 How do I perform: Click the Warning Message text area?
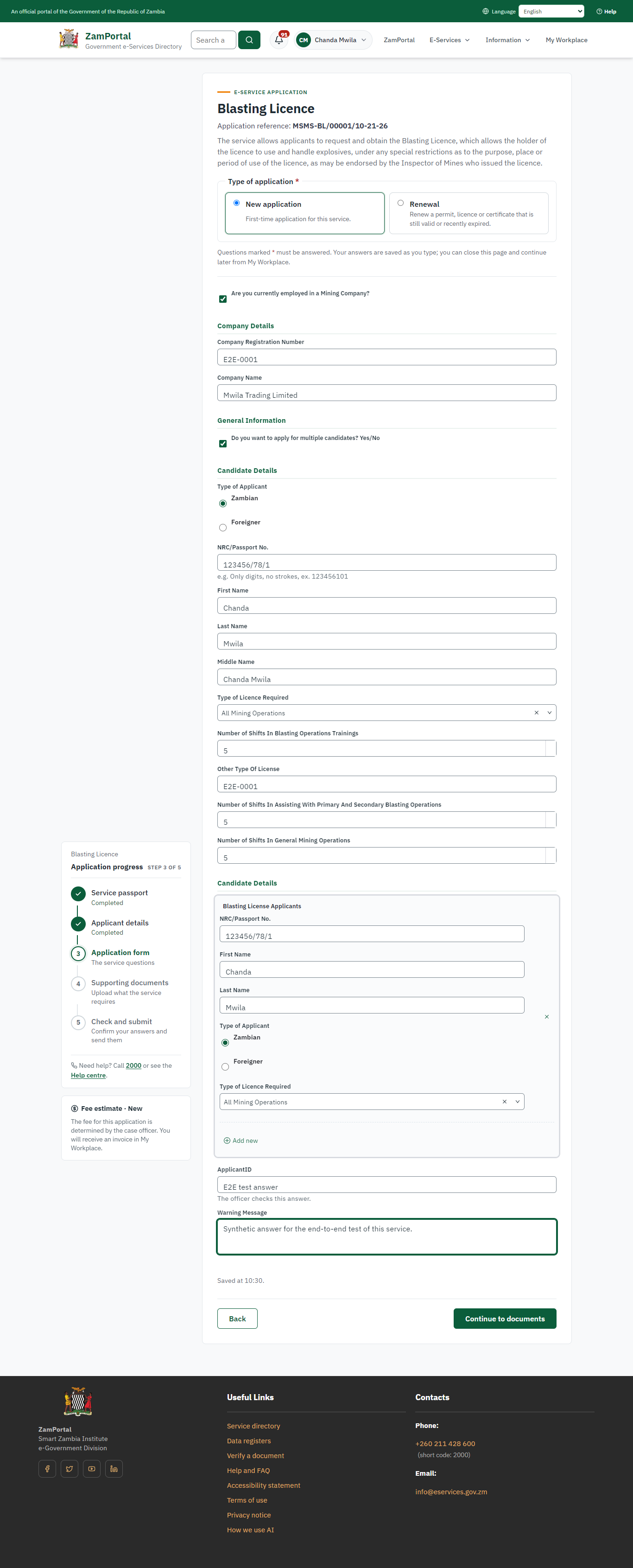pos(386,1237)
